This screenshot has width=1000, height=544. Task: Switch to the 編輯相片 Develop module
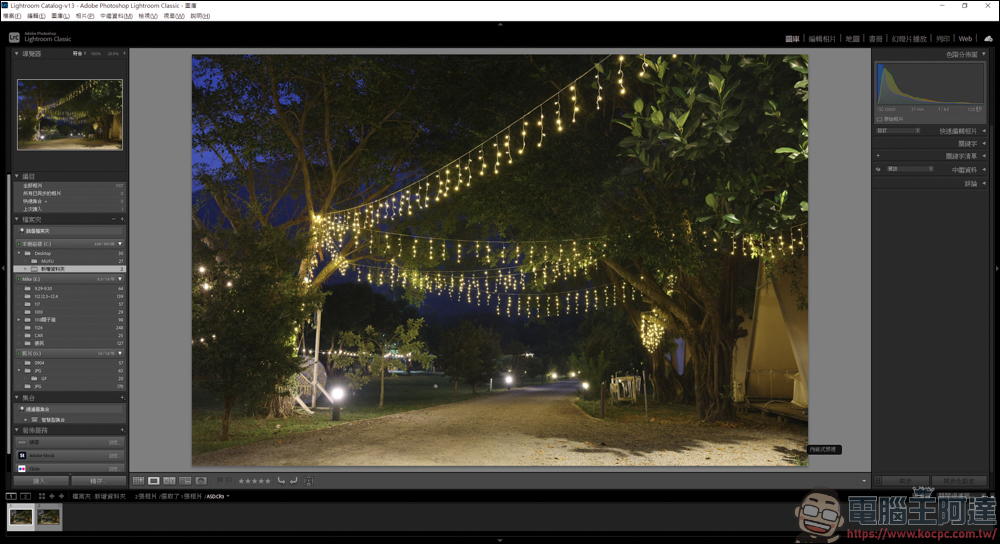click(x=822, y=39)
